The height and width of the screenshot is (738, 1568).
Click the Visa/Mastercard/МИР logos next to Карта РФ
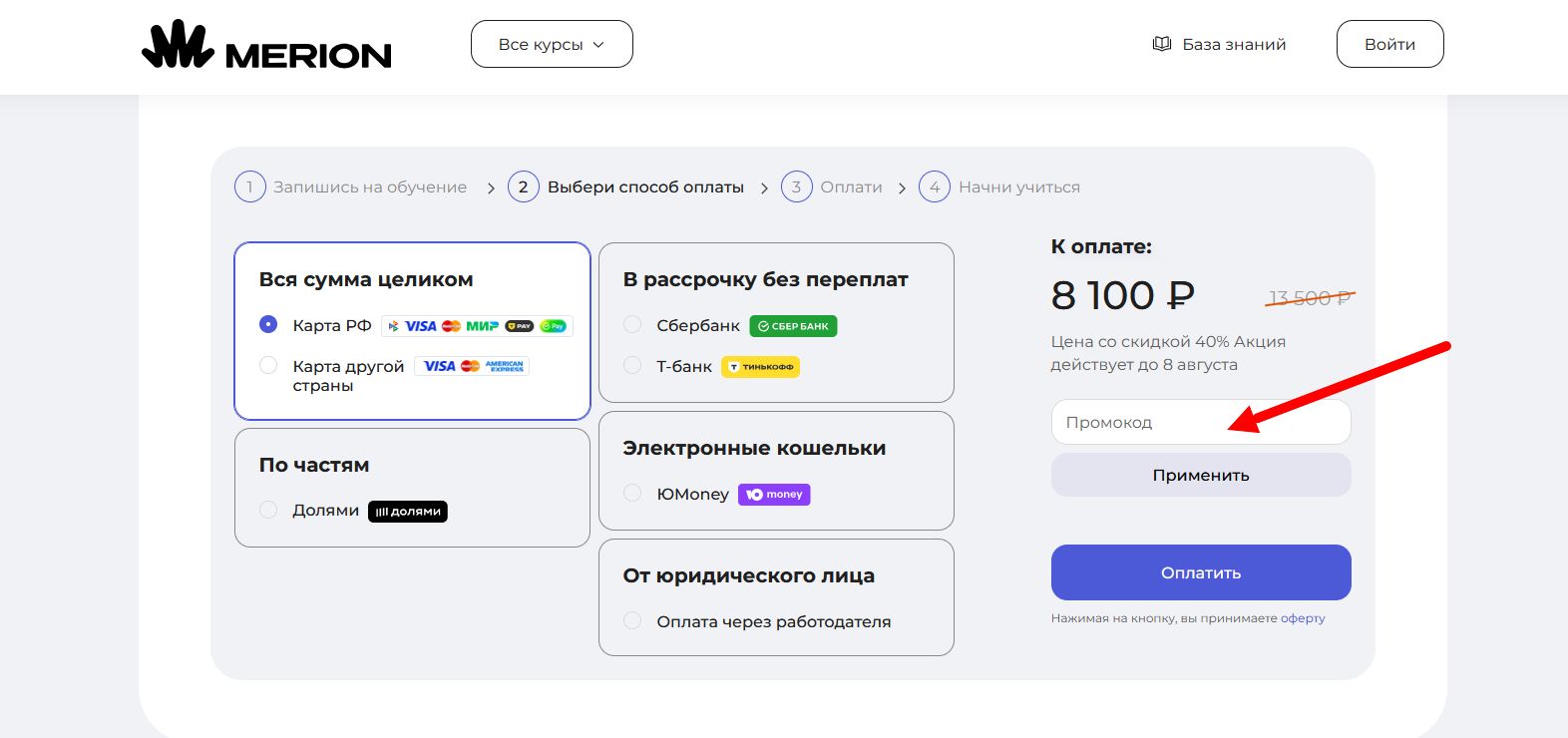point(477,326)
